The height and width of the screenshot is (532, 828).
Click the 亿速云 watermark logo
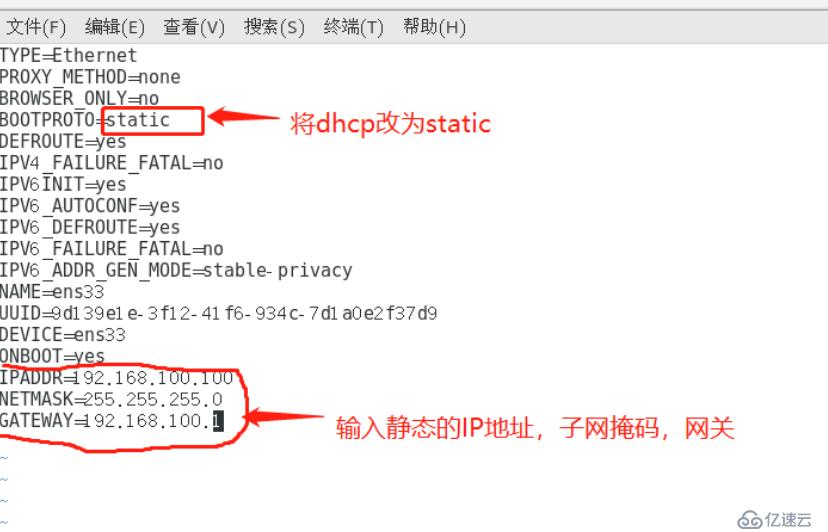[774, 520]
